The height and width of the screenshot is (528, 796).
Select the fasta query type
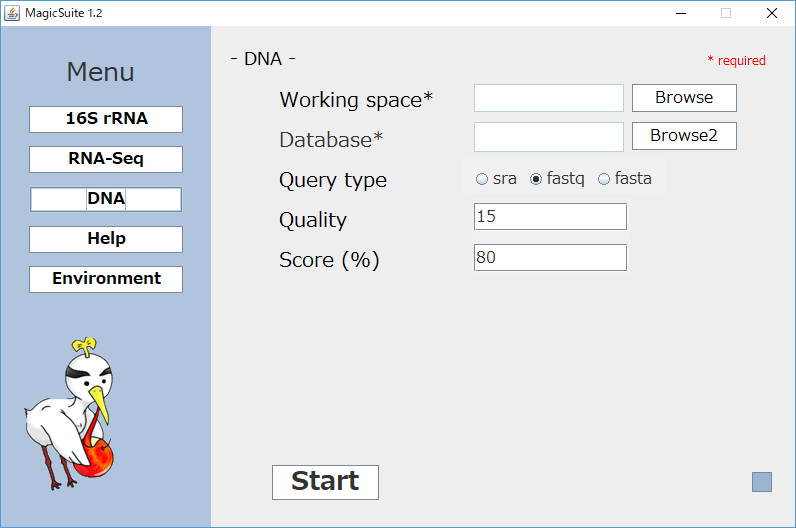(625, 179)
